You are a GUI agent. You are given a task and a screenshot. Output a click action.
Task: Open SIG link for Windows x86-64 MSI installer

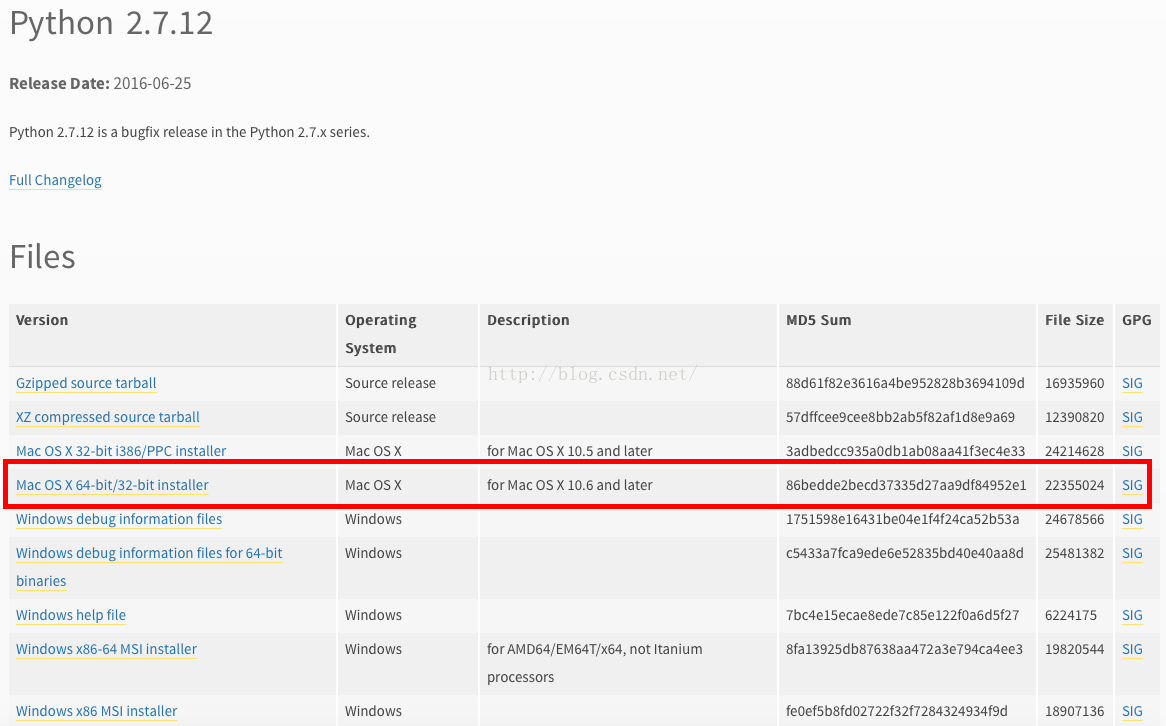(x=1132, y=649)
